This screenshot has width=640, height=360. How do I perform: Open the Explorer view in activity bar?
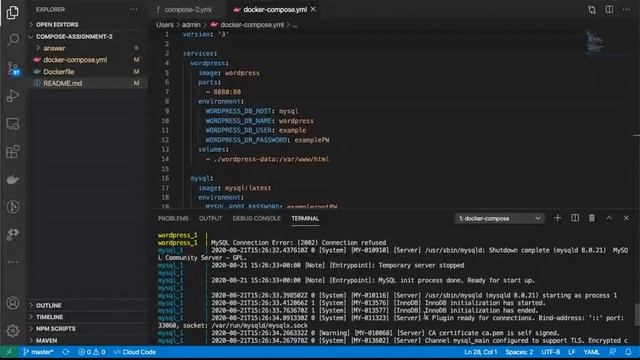(13, 12)
